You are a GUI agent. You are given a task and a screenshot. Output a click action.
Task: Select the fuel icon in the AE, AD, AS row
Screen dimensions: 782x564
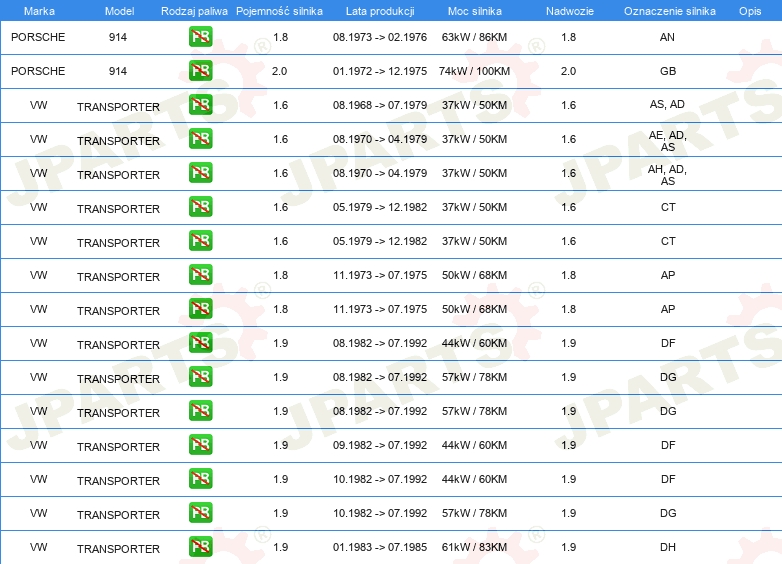pos(200,139)
